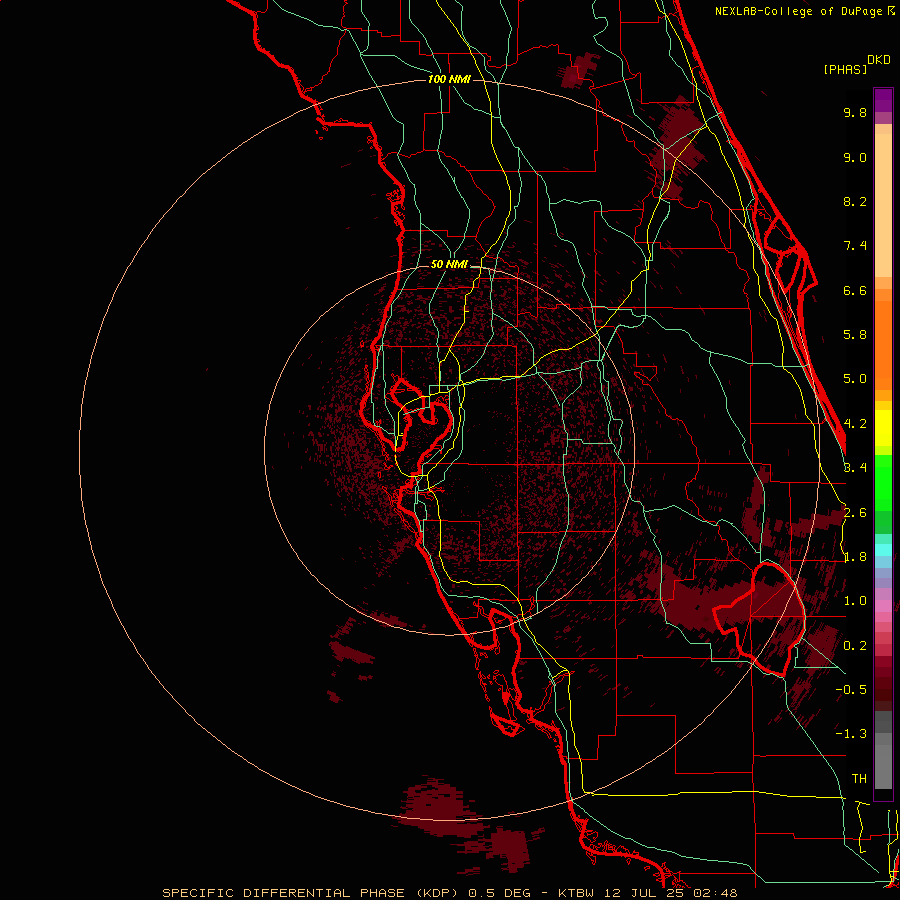
Task: Click the KTBW radar site identifier
Action: 575,893
